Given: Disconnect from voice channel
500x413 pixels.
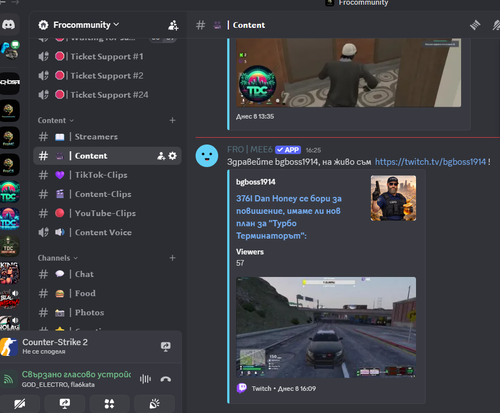Looking at the screenshot, I should click(166, 379).
